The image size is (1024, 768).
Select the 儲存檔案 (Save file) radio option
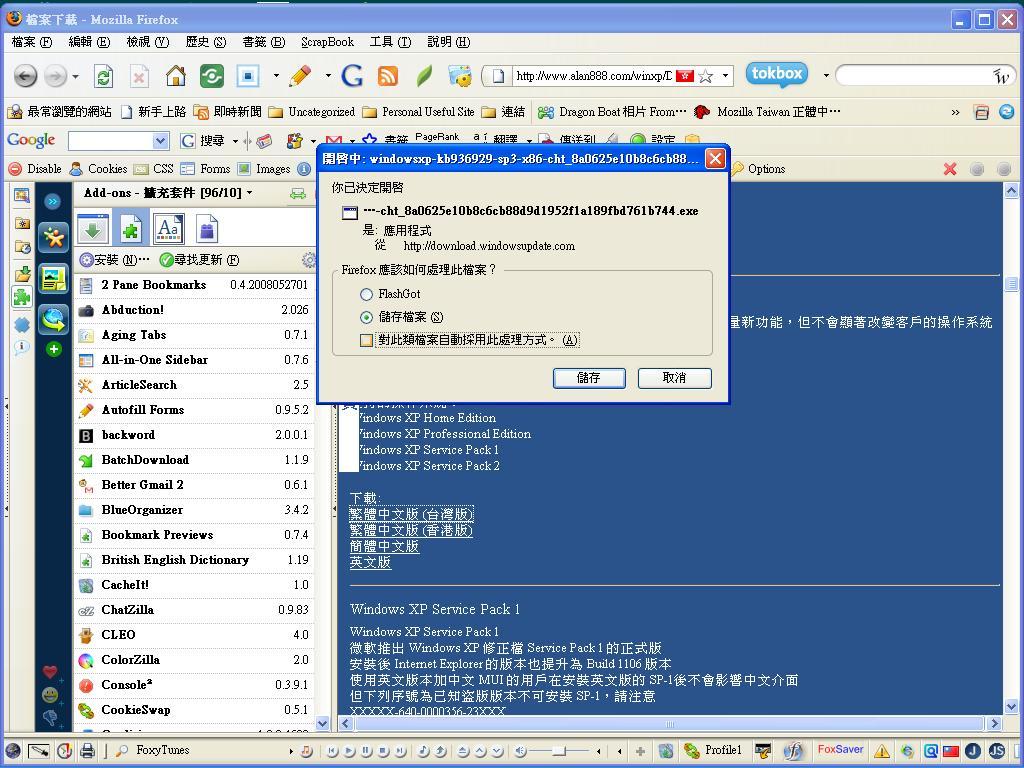point(367,317)
